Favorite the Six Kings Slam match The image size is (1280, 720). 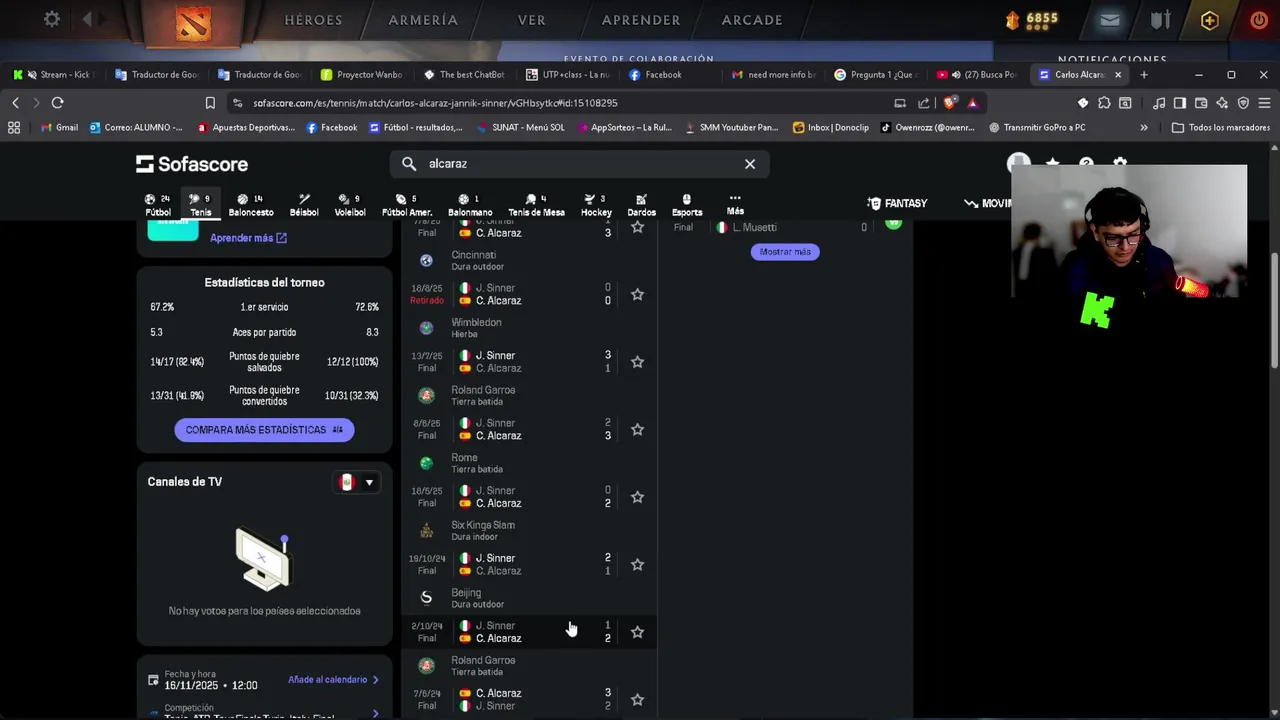[x=637, y=565]
